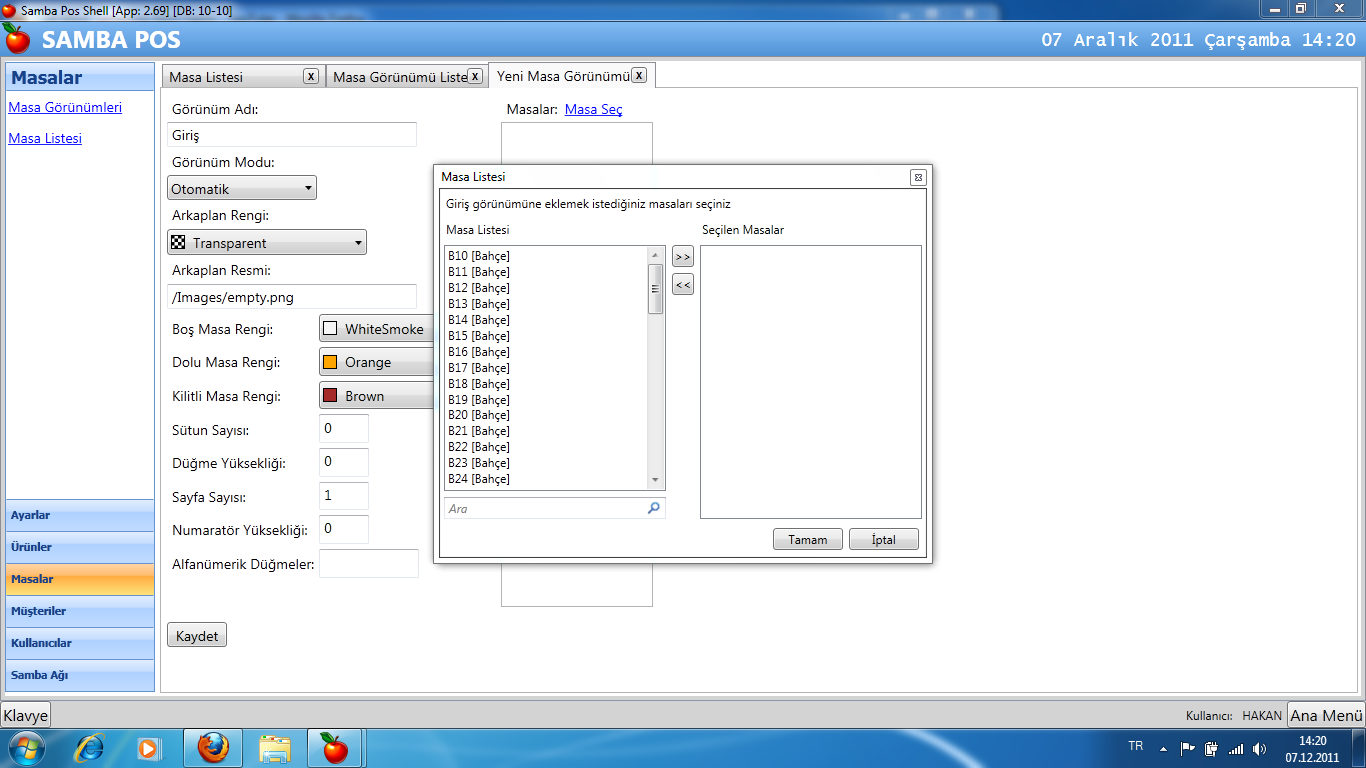Open Internet Explorer from the taskbar
The width and height of the screenshot is (1366, 768).
pos(90,747)
